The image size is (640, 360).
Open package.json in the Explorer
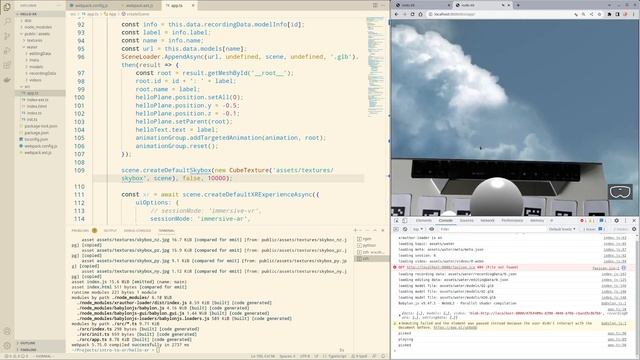(36, 133)
